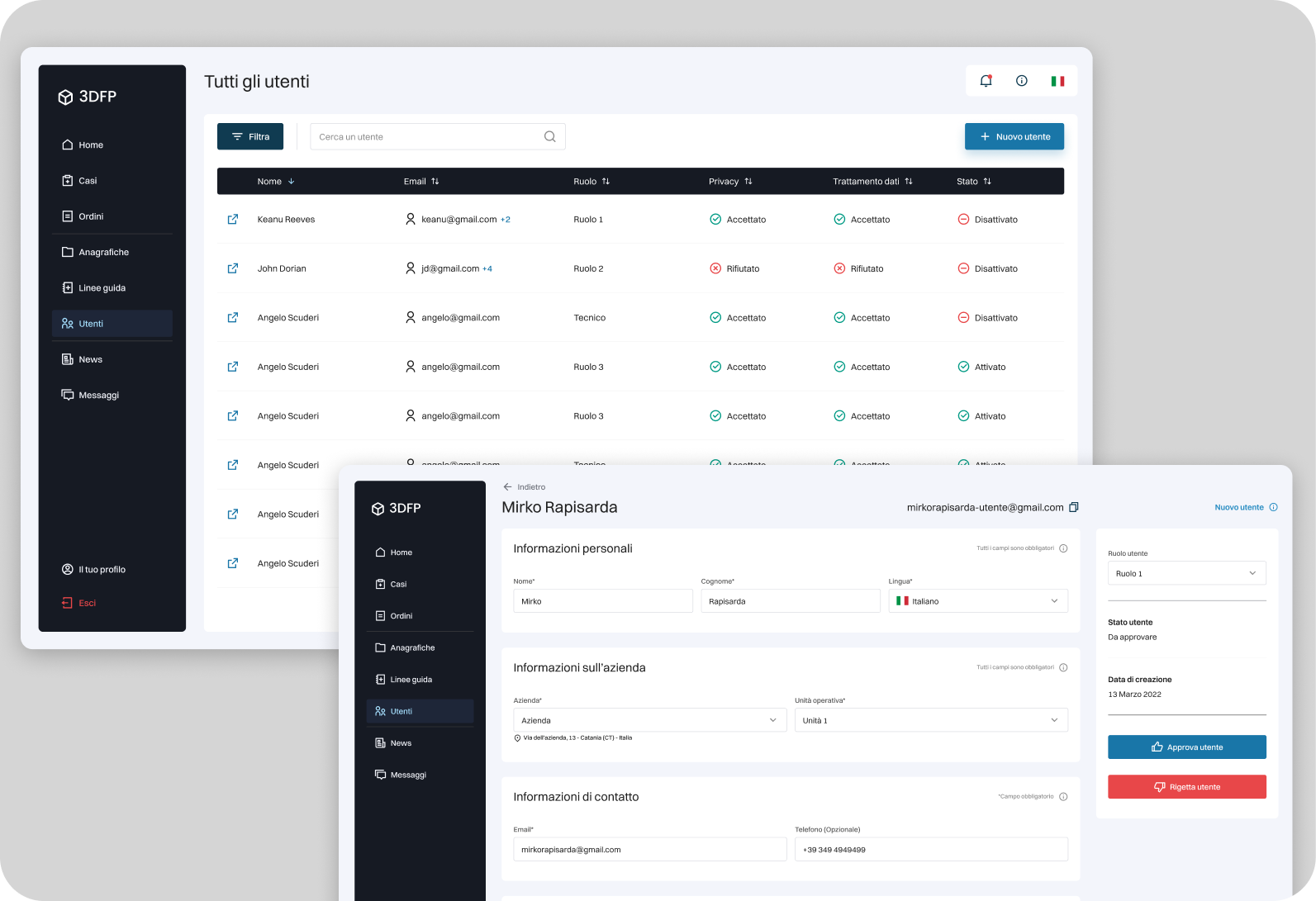This screenshot has height=901, width=1316.
Task: Click the Nuovo utente button
Action: click(x=1014, y=137)
